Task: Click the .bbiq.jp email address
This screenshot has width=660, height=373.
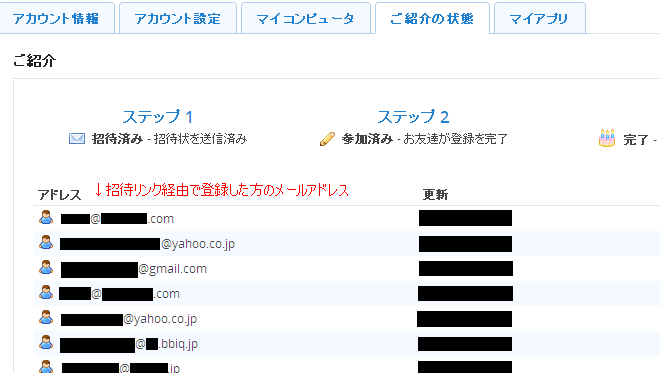Action: click(129, 344)
